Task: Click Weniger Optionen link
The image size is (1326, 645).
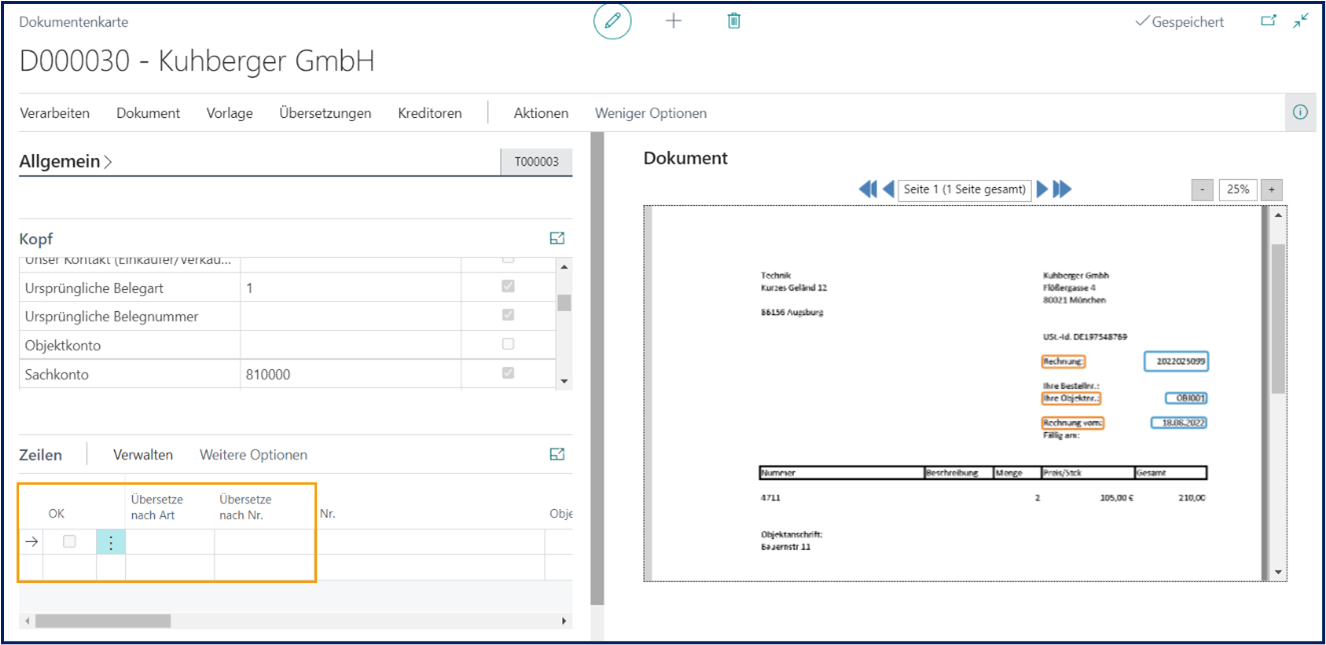Action: (x=650, y=113)
